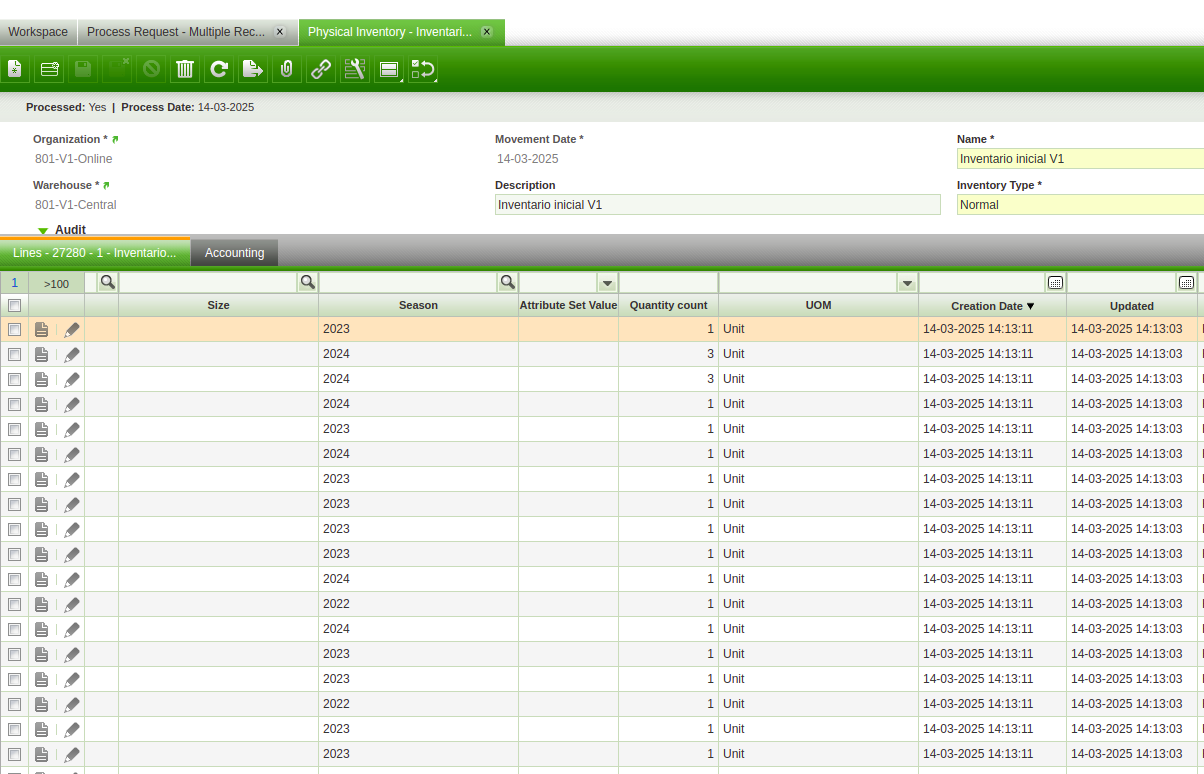Click the New Row in Grid icon
The image size is (1204, 774).
(49, 69)
